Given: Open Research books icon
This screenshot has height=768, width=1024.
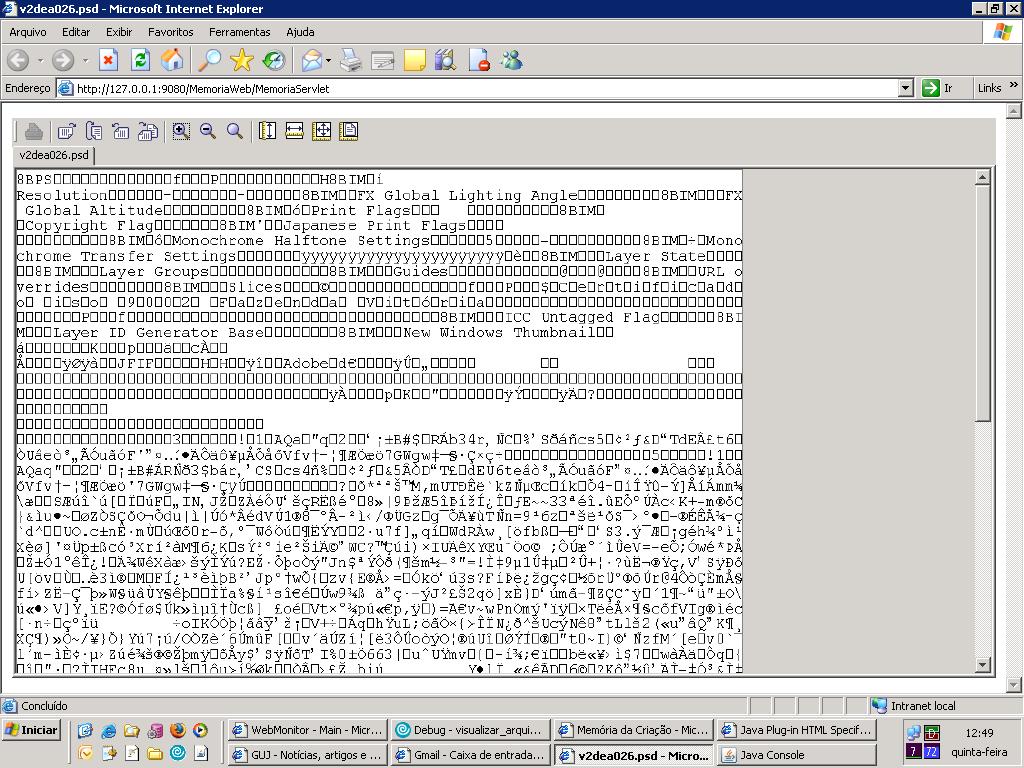Looking at the screenshot, I should (446, 61).
